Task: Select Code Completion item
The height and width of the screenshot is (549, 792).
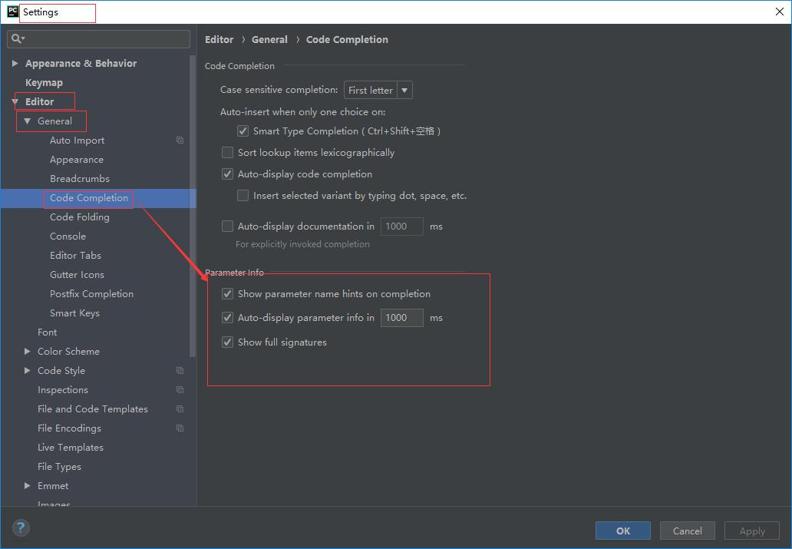Action: (89, 198)
